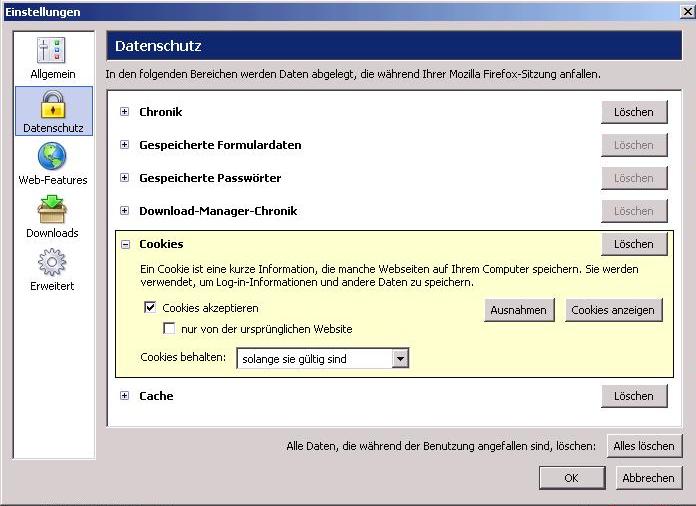This screenshot has height=506, width=696.
Task: Expand the Chronik section
Action: click(x=125, y=112)
